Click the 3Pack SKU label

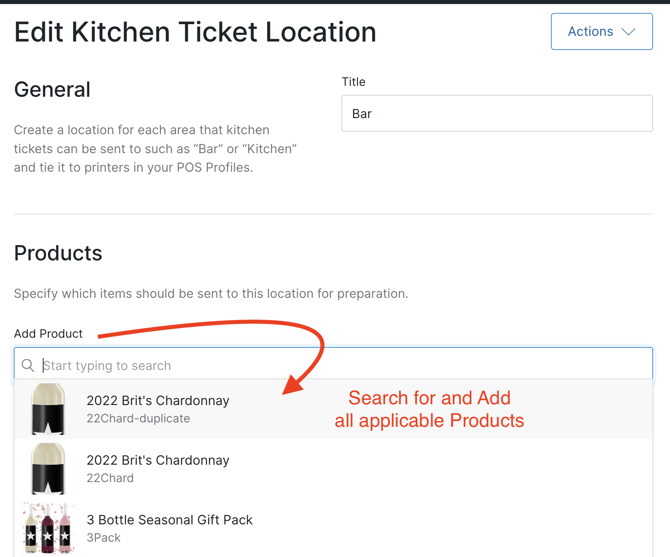103,538
